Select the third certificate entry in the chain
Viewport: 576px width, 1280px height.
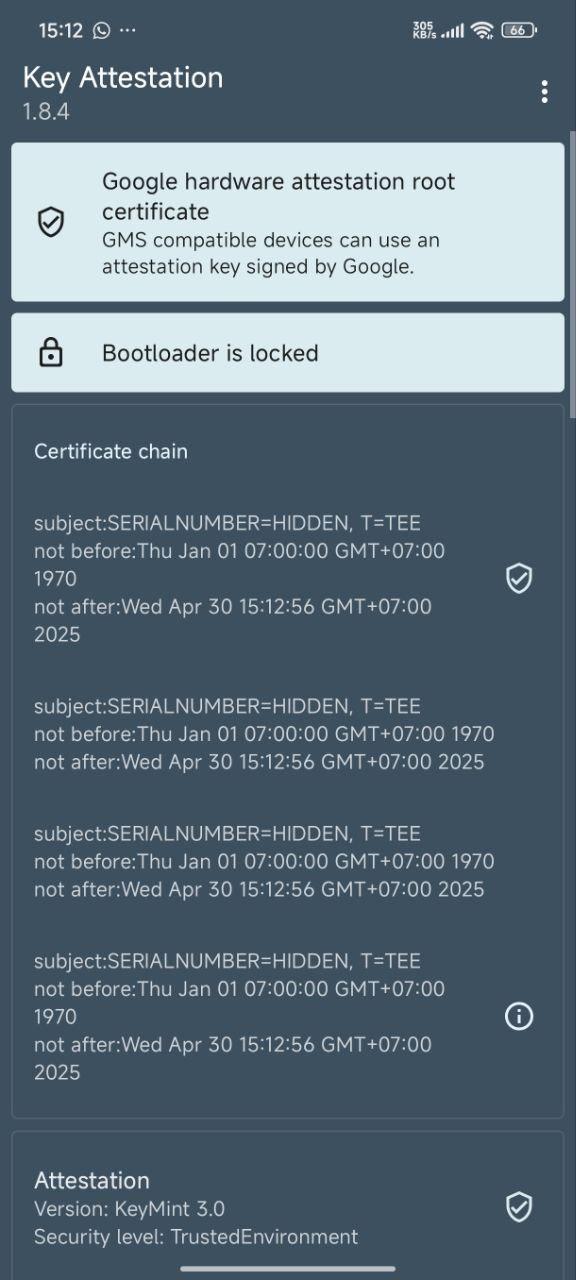coord(288,861)
